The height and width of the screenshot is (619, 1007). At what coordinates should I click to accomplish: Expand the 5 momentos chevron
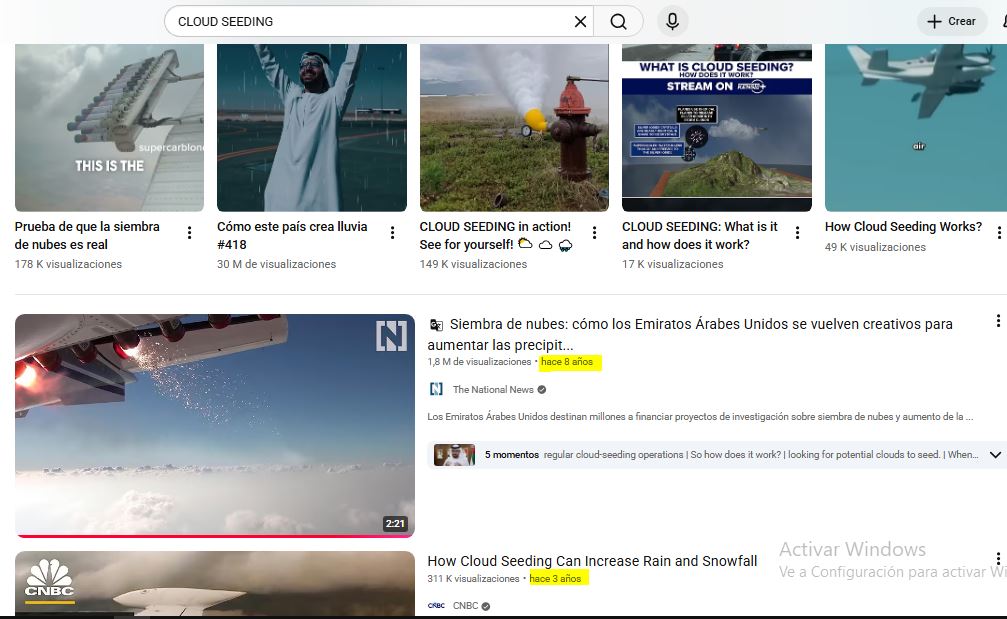click(995, 455)
